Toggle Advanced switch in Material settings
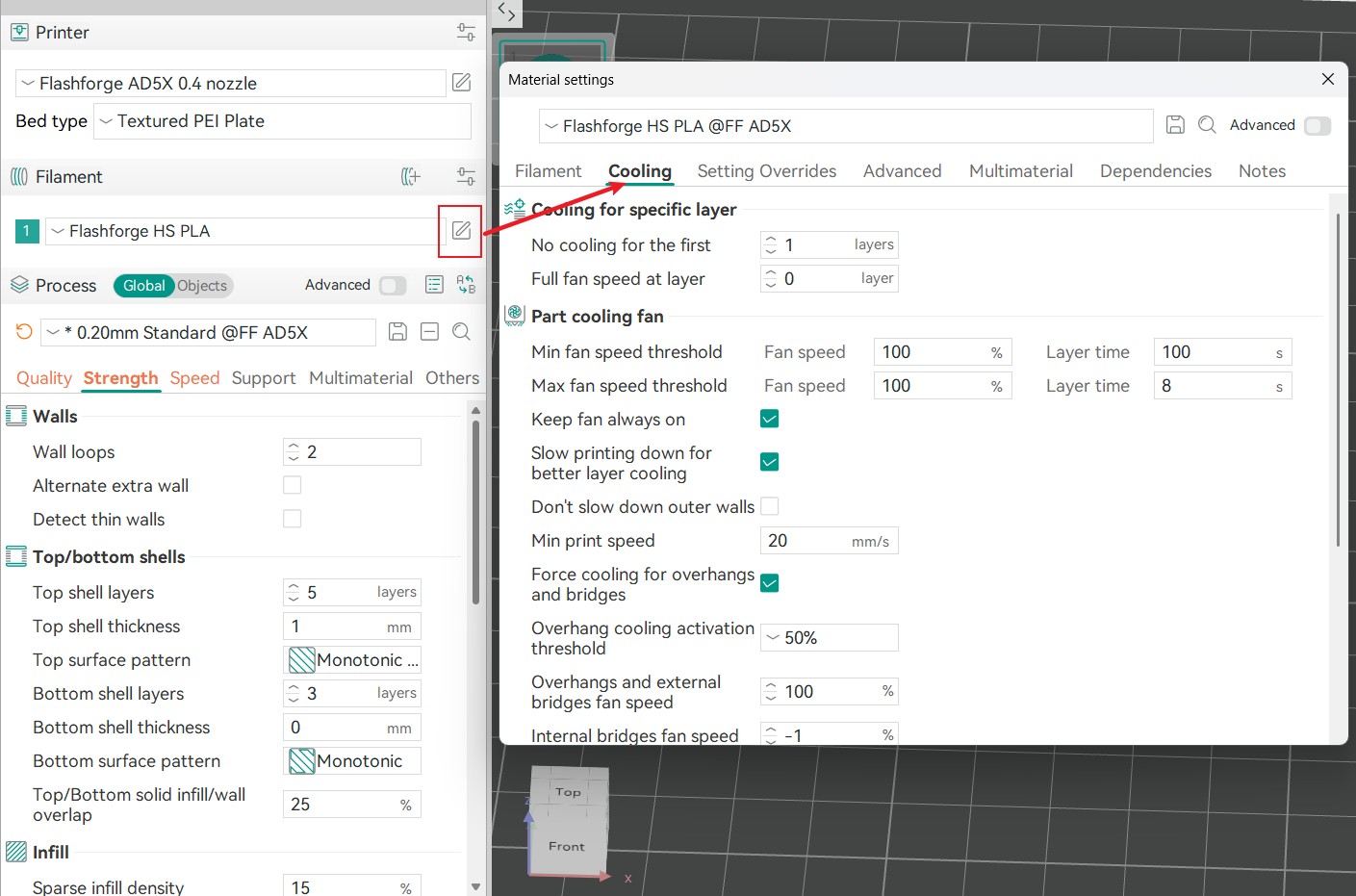This screenshot has width=1356, height=896. [x=1317, y=126]
